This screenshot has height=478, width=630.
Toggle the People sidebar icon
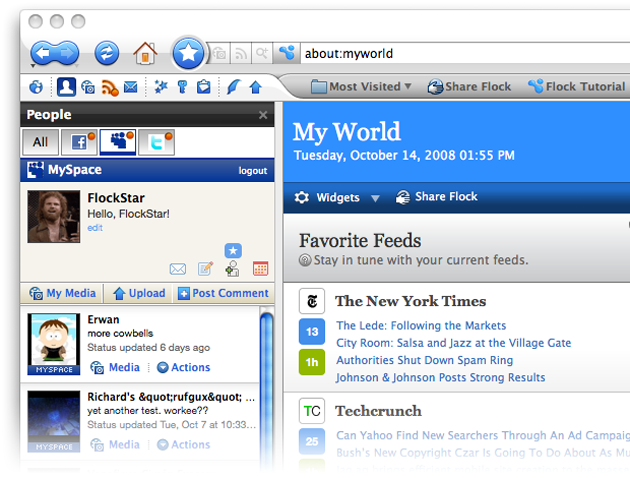pos(66,86)
